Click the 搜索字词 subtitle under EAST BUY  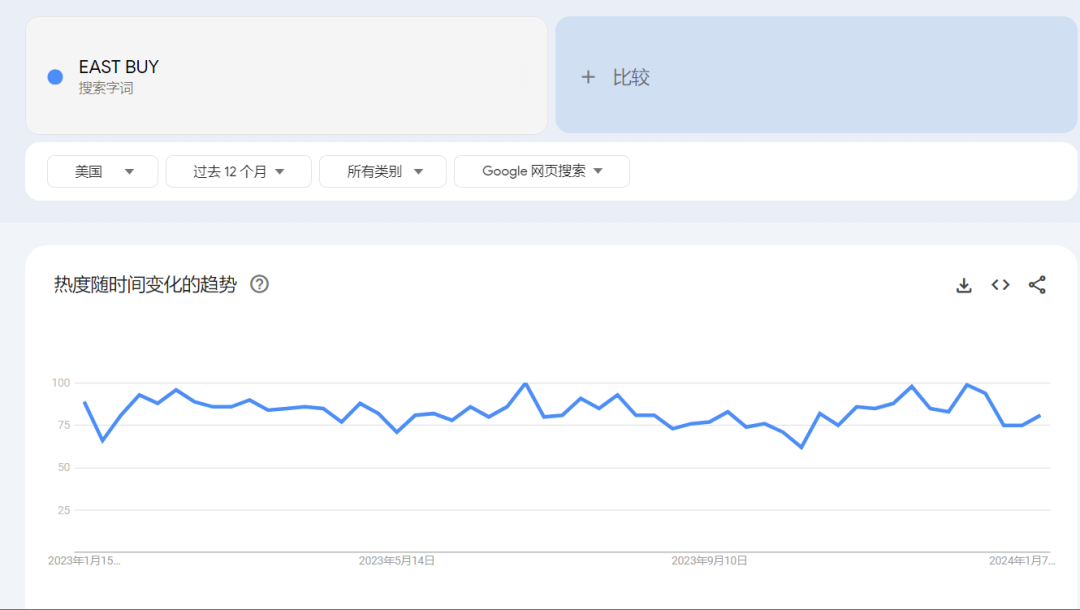point(106,88)
